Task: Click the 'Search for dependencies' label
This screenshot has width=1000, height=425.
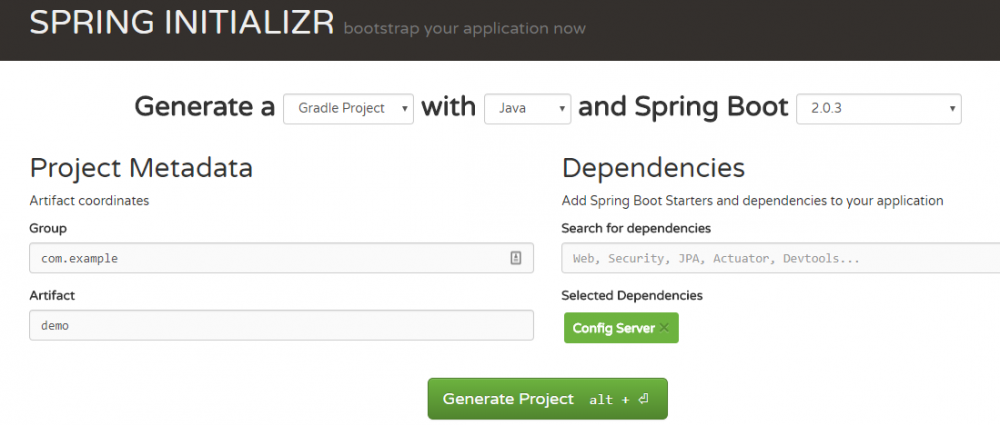Action: (x=636, y=228)
